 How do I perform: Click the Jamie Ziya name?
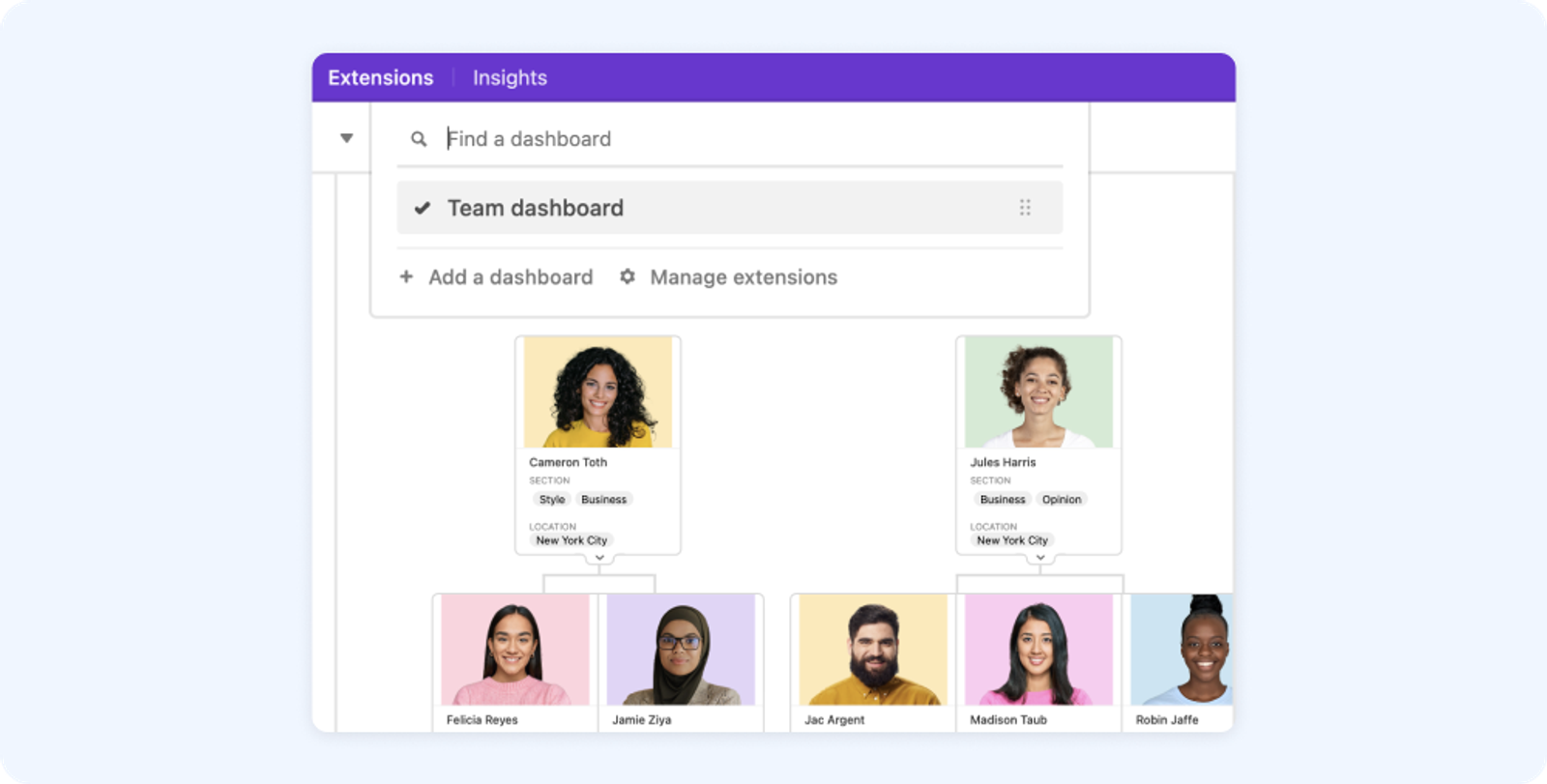[x=641, y=720]
